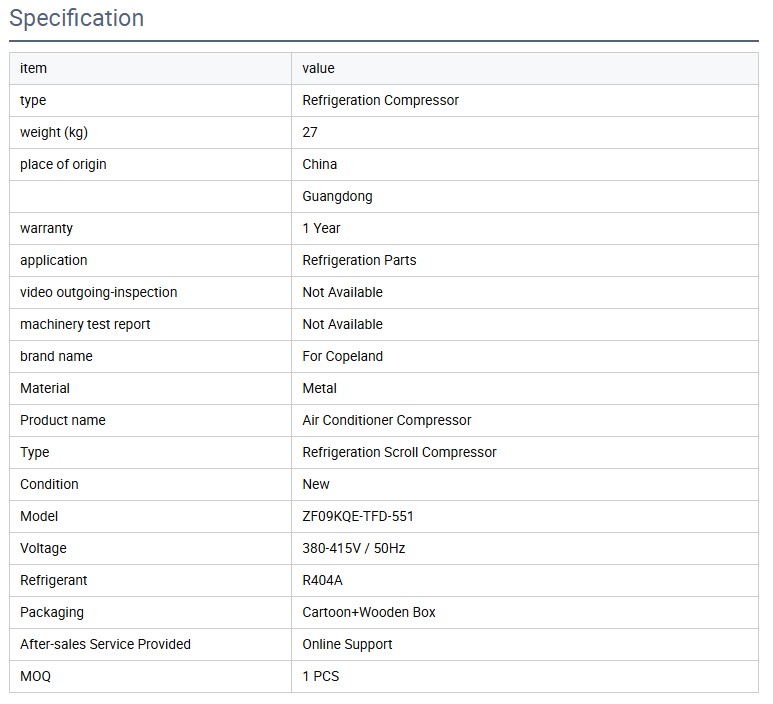The height and width of the screenshot is (704, 773).
Task: Click the Guangdong cell
Action: (x=337, y=196)
